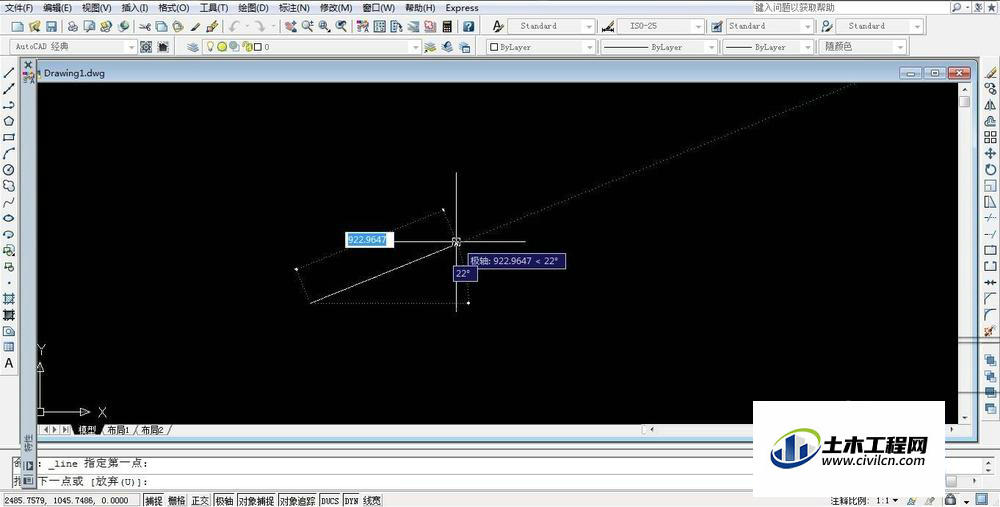1000x507 pixels.
Task: Open the 随颜色 plot style dropdown
Action: coord(900,47)
